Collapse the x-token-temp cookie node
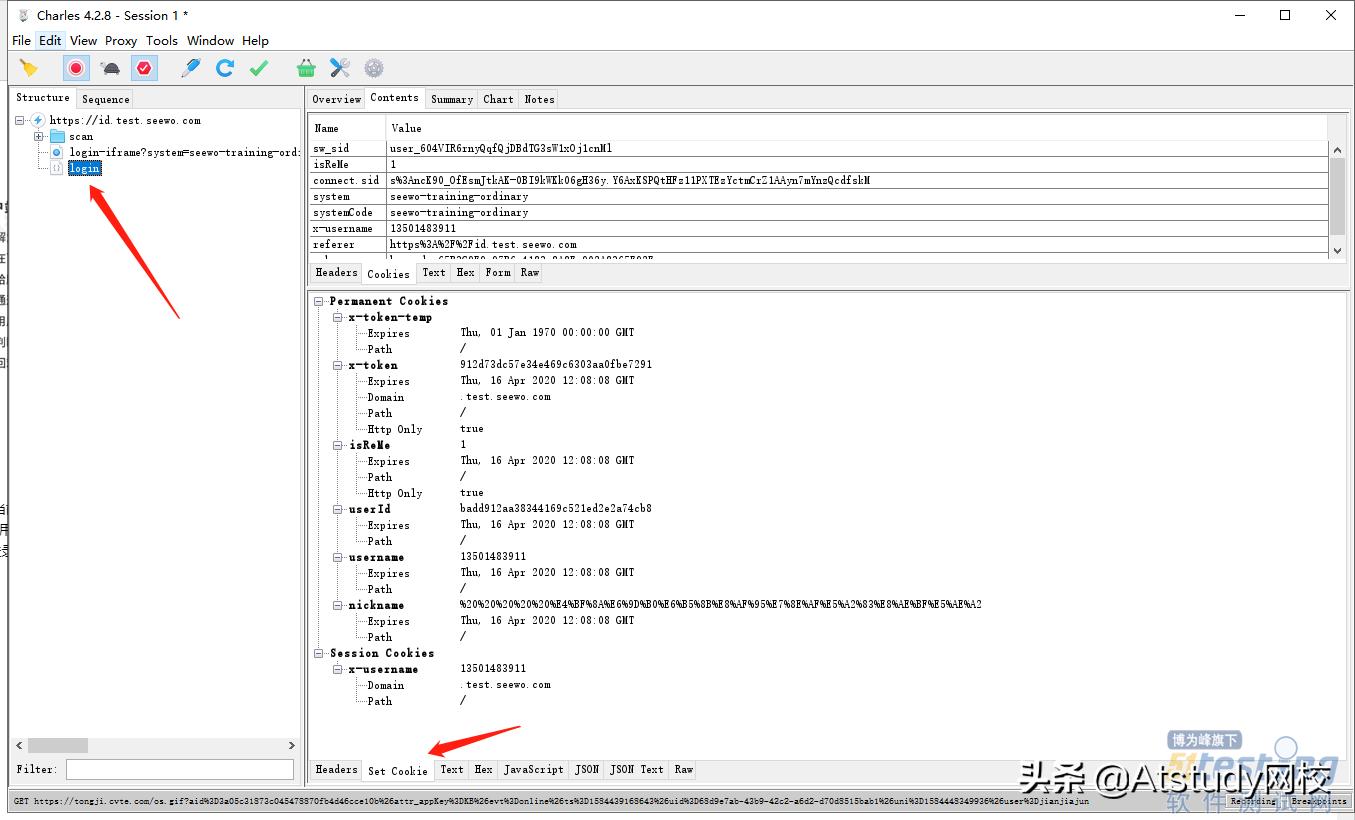This screenshot has height=820, width=1355. [x=338, y=317]
